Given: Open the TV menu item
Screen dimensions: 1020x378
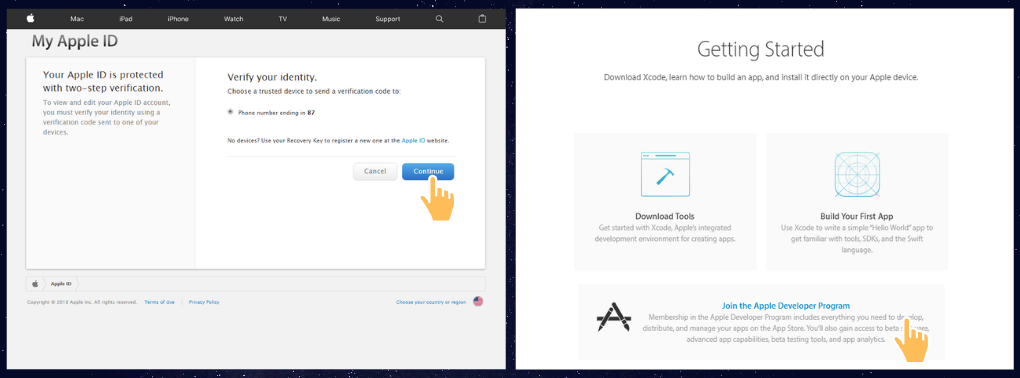Looking at the screenshot, I should pyautogui.click(x=283, y=19).
